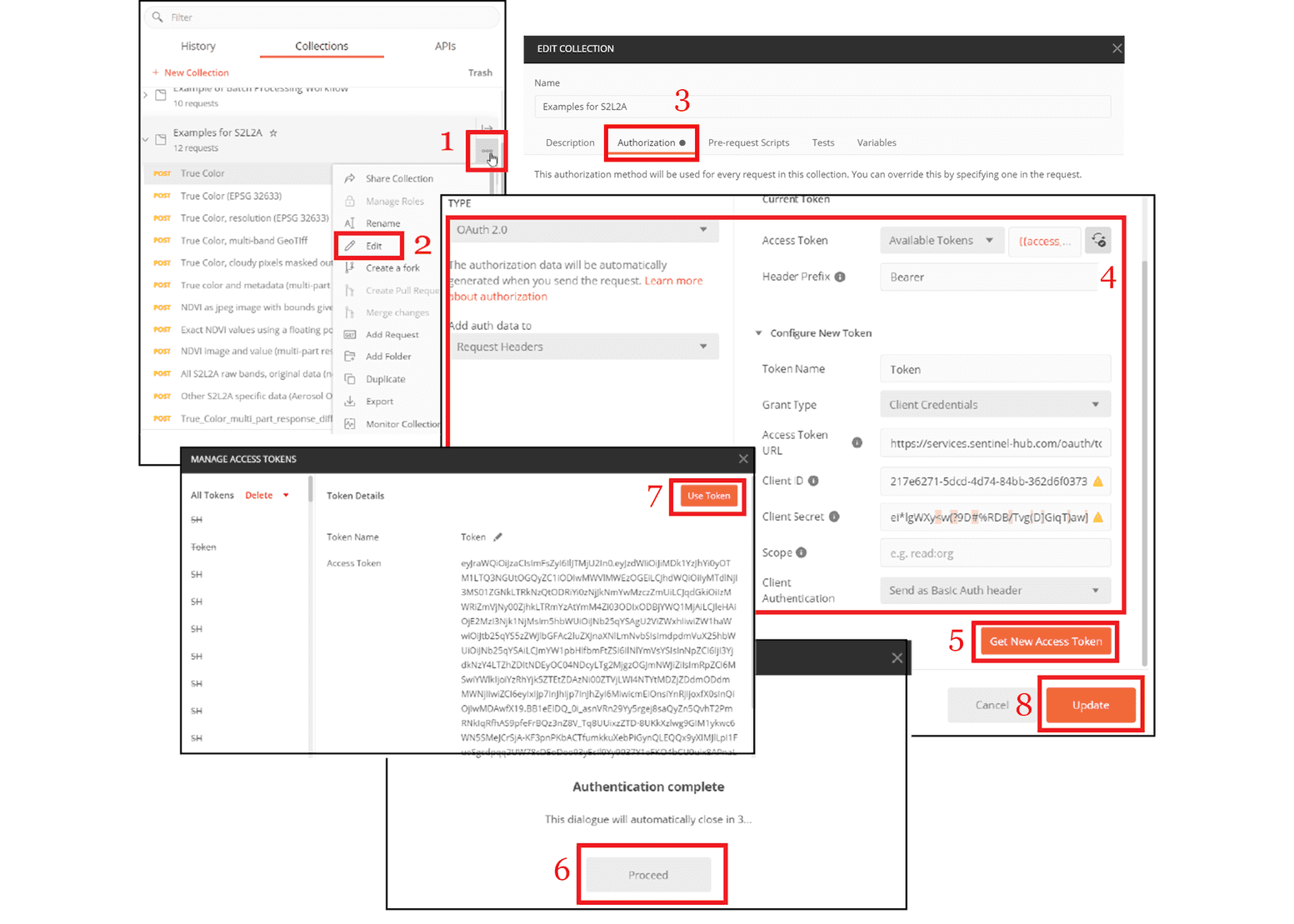
Task: Open the True Color POST request
Action: pos(202,174)
